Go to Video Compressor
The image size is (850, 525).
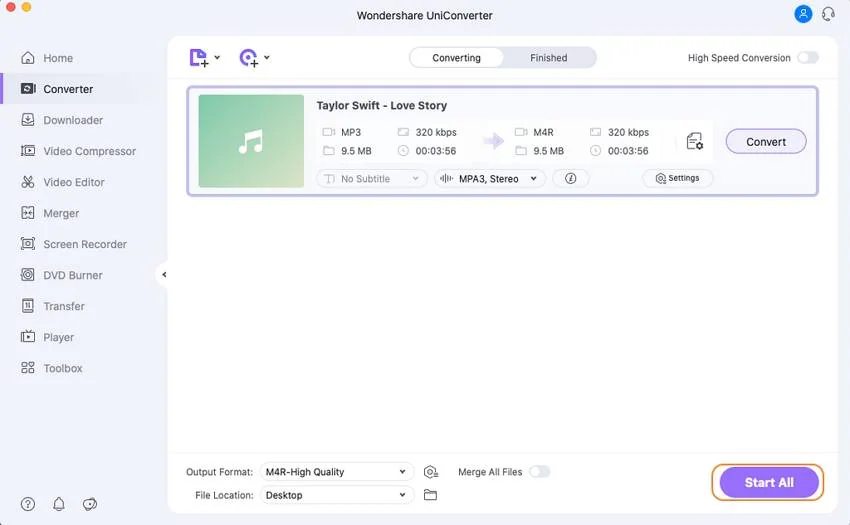[x=89, y=151]
